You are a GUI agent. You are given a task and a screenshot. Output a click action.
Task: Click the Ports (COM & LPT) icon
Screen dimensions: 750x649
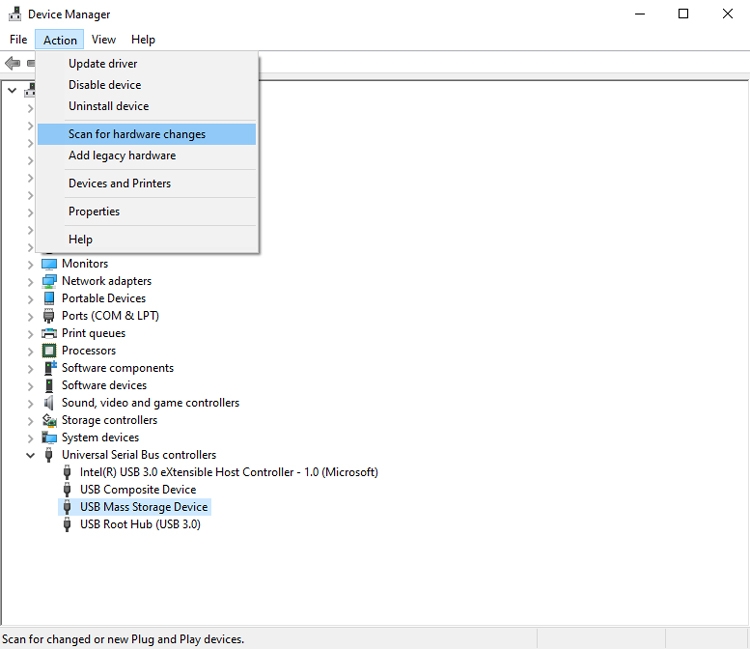[x=49, y=316]
